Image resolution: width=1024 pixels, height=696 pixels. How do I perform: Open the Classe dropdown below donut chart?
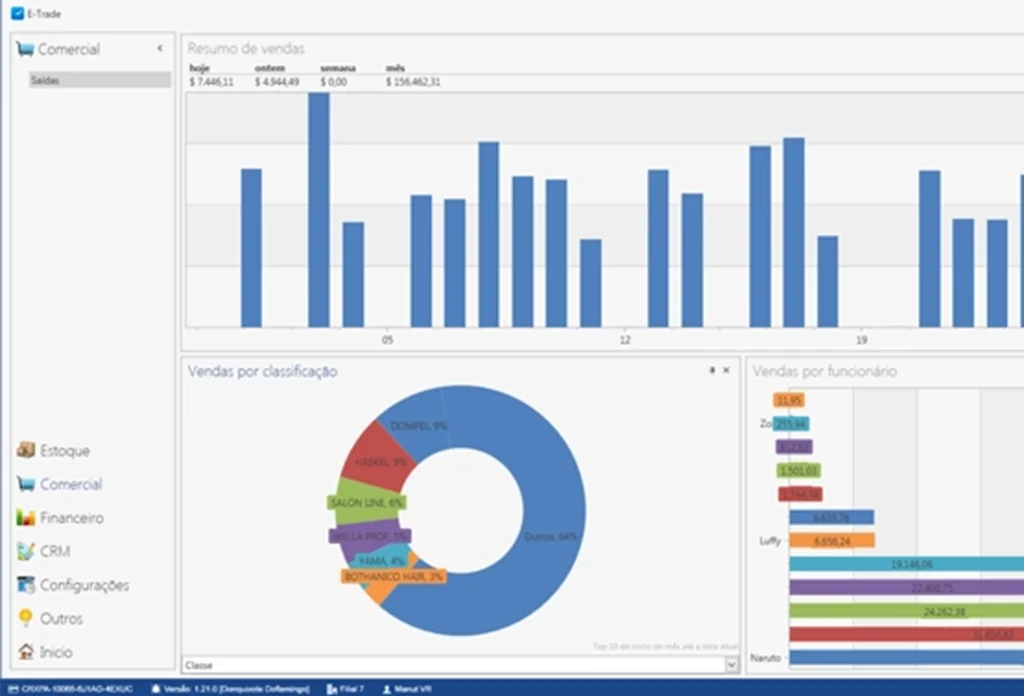731,665
